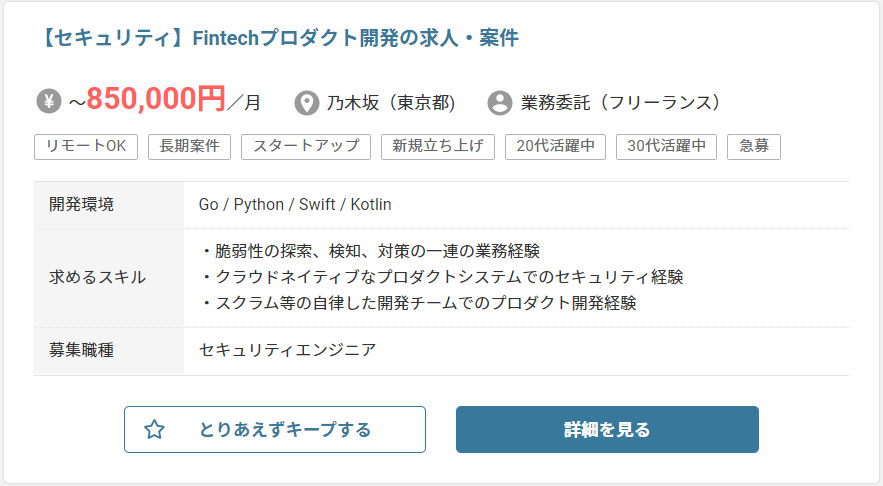
Task: Click the star icon in keep button
Action: (154, 430)
